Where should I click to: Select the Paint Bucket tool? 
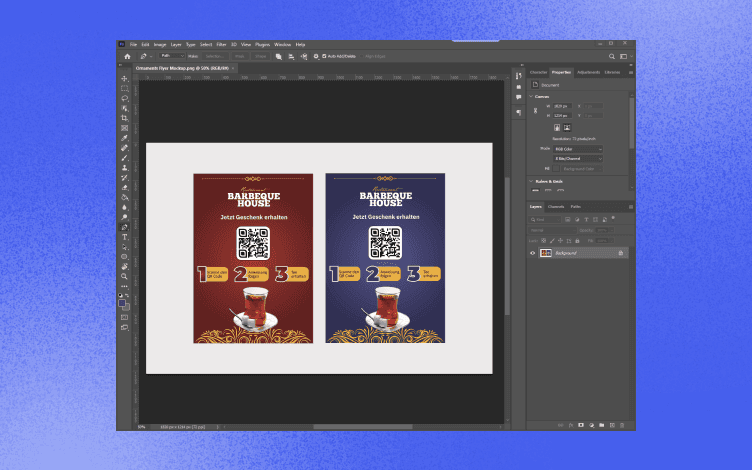coord(125,197)
